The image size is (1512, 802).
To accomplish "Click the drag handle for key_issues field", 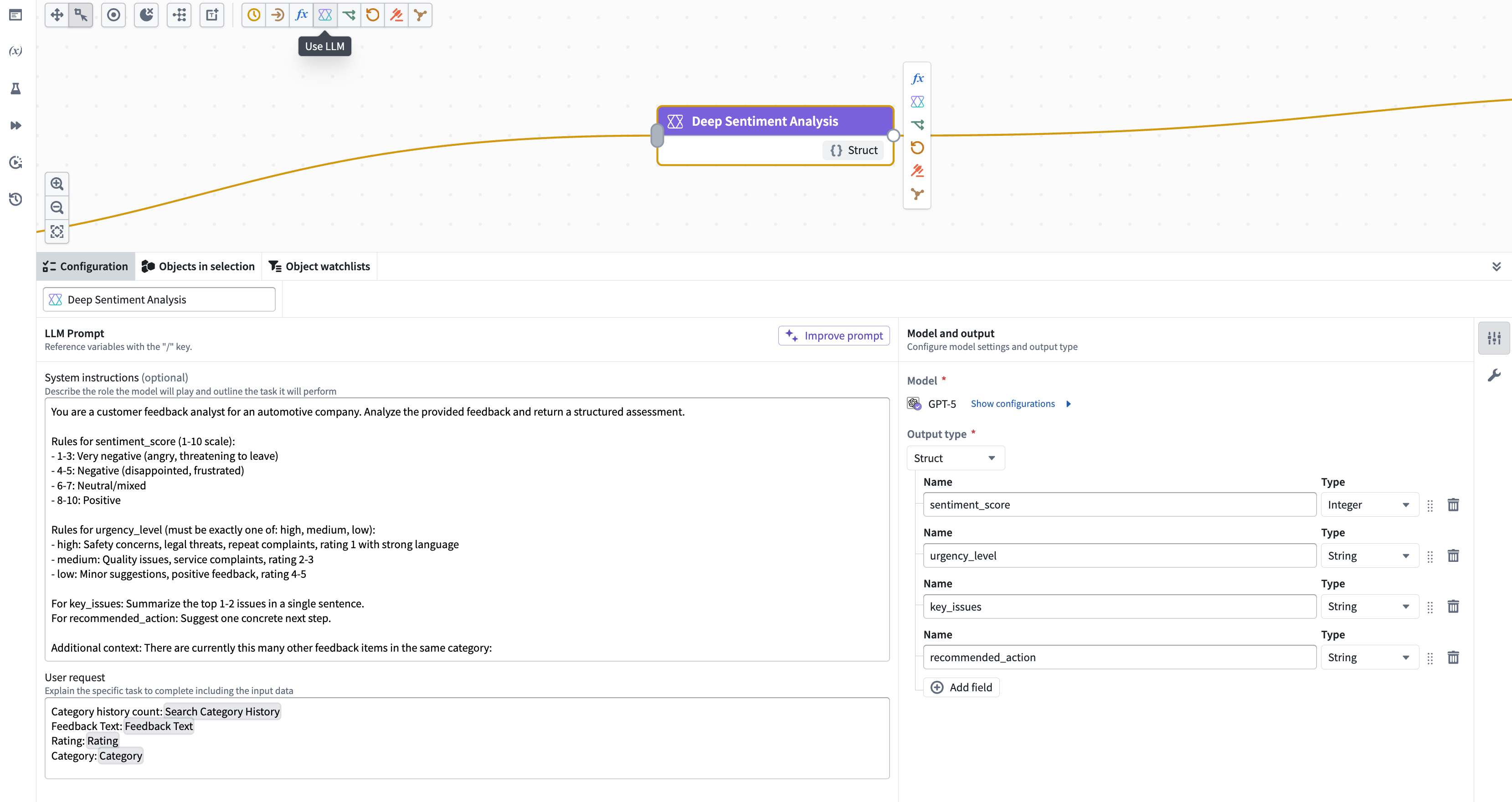I will coord(1430,607).
